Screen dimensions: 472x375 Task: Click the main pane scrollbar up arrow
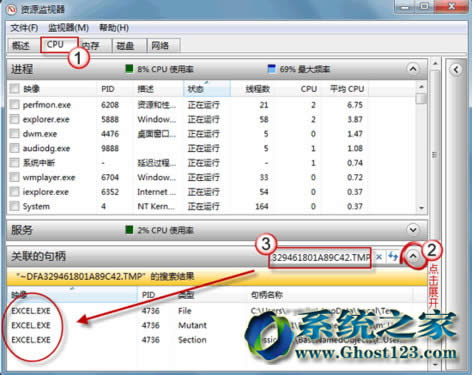[x=435, y=63]
